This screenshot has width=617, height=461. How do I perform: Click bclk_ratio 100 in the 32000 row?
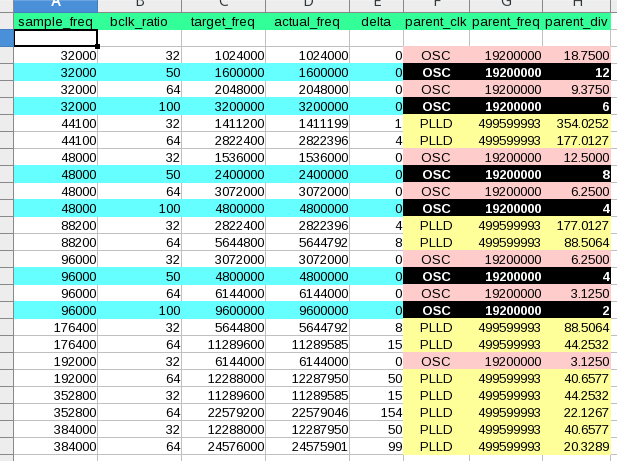(x=139, y=107)
